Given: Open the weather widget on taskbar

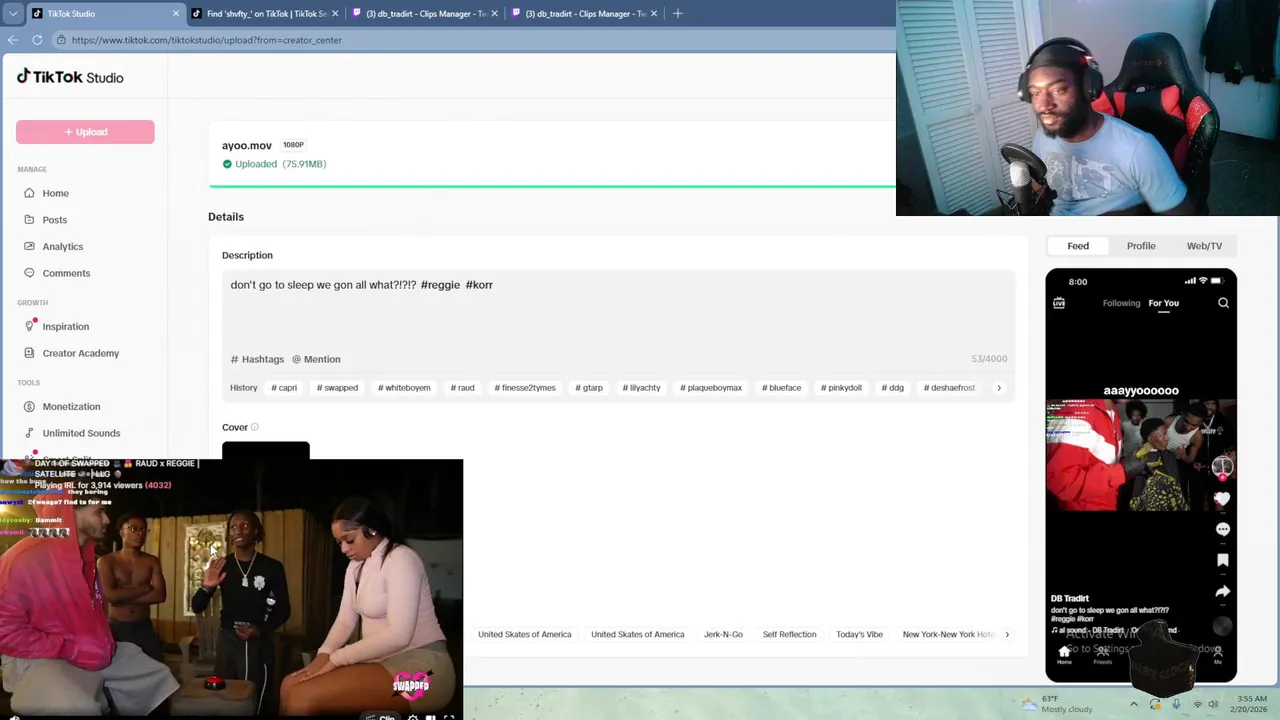Looking at the screenshot, I should 1056,704.
